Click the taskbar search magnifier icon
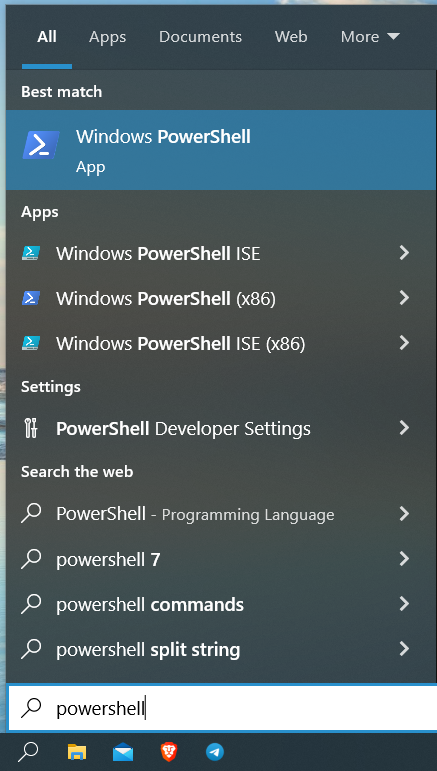 point(28,751)
